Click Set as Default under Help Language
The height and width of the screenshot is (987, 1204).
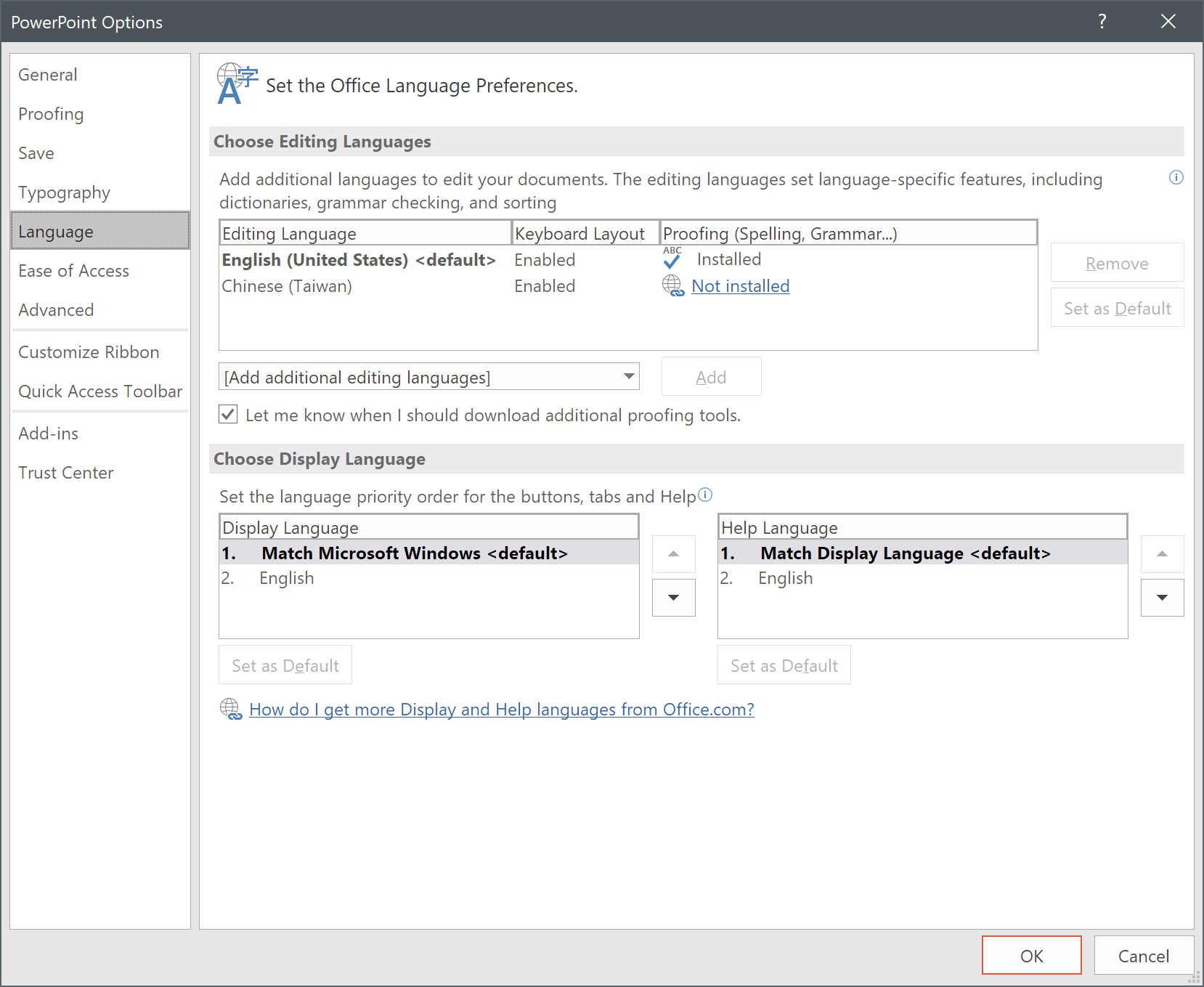pos(784,665)
